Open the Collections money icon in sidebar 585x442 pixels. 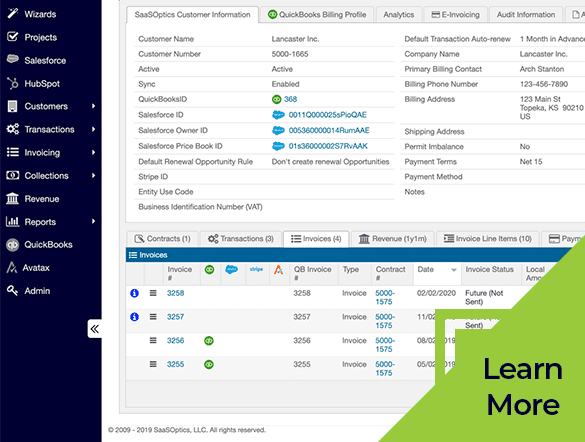(x=13, y=175)
